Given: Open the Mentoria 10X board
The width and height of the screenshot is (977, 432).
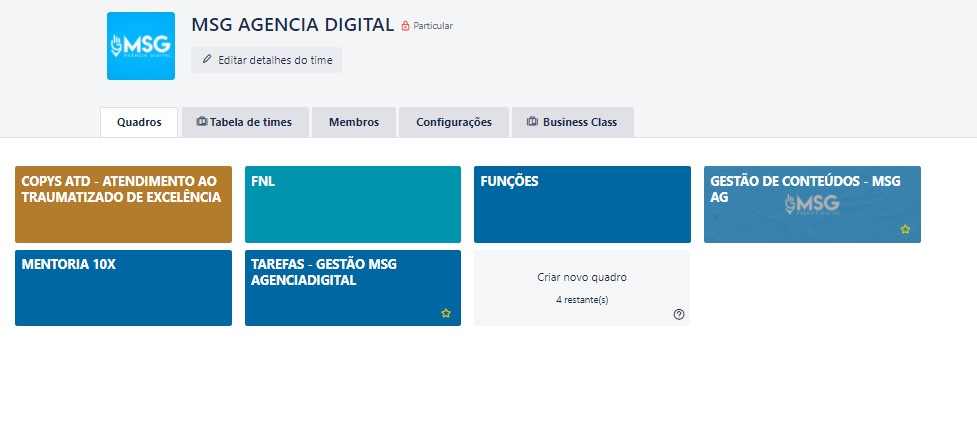Looking at the screenshot, I should [123, 288].
